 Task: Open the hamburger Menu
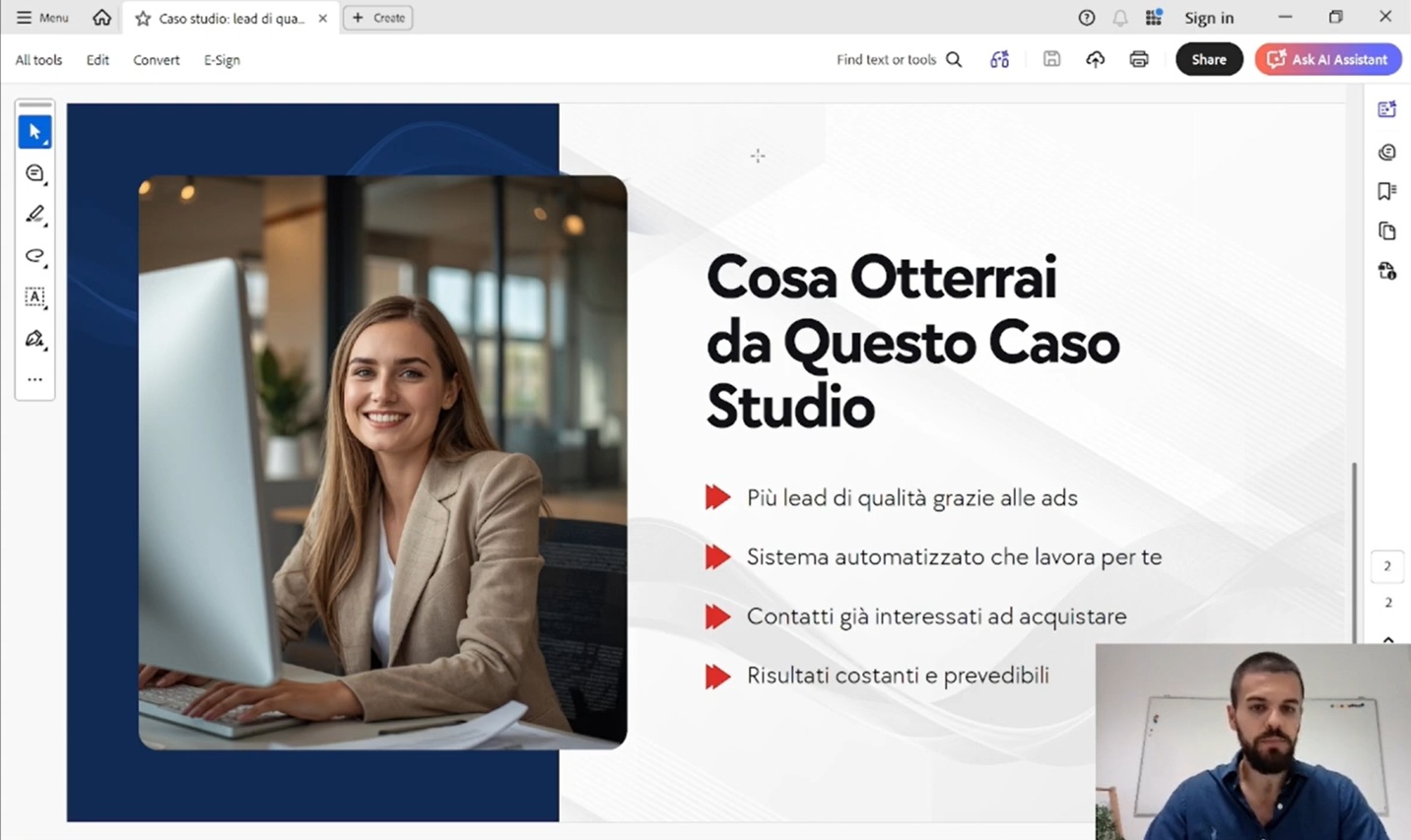[42, 18]
